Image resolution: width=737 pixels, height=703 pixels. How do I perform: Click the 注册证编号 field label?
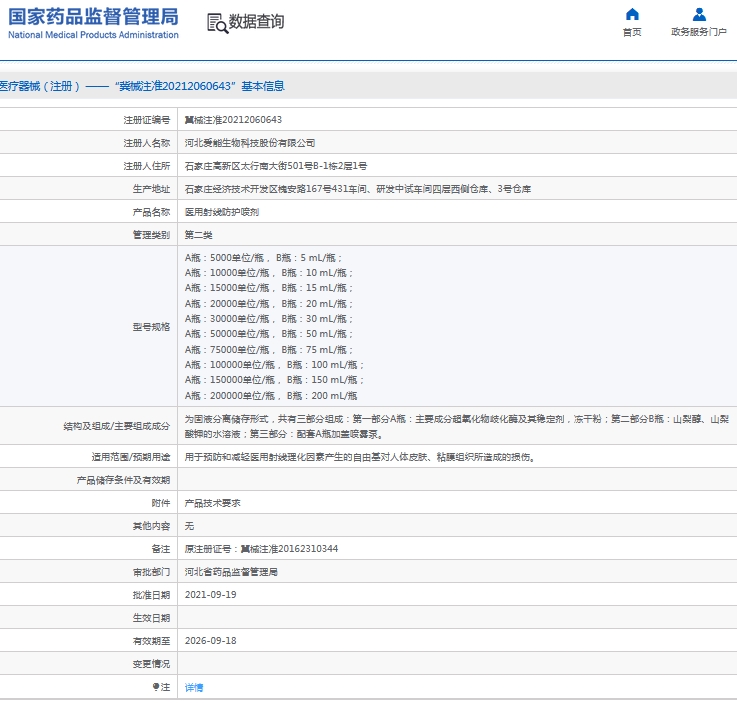(147, 120)
